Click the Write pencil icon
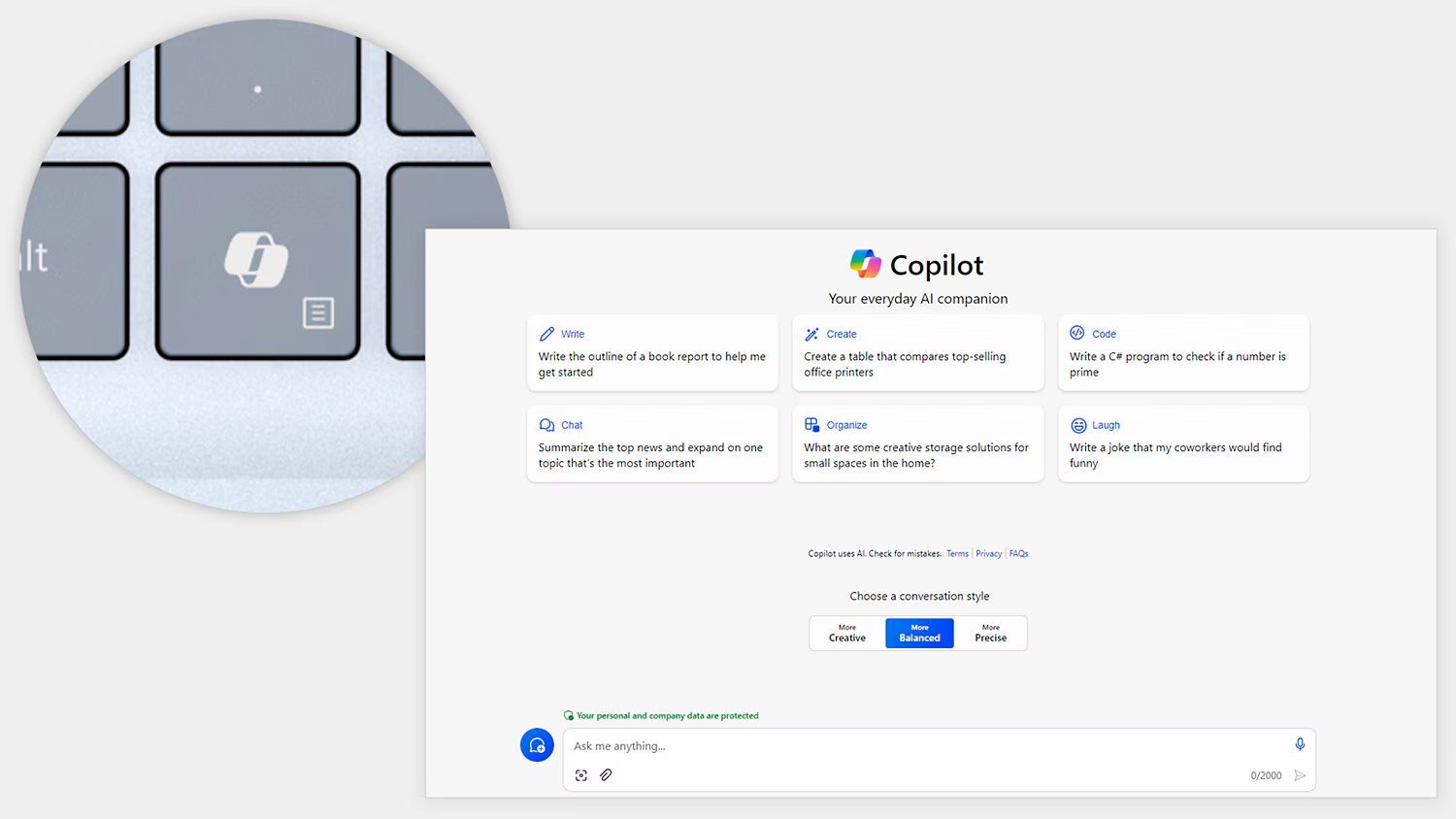The width and height of the screenshot is (1456, 819). point(547,334)
